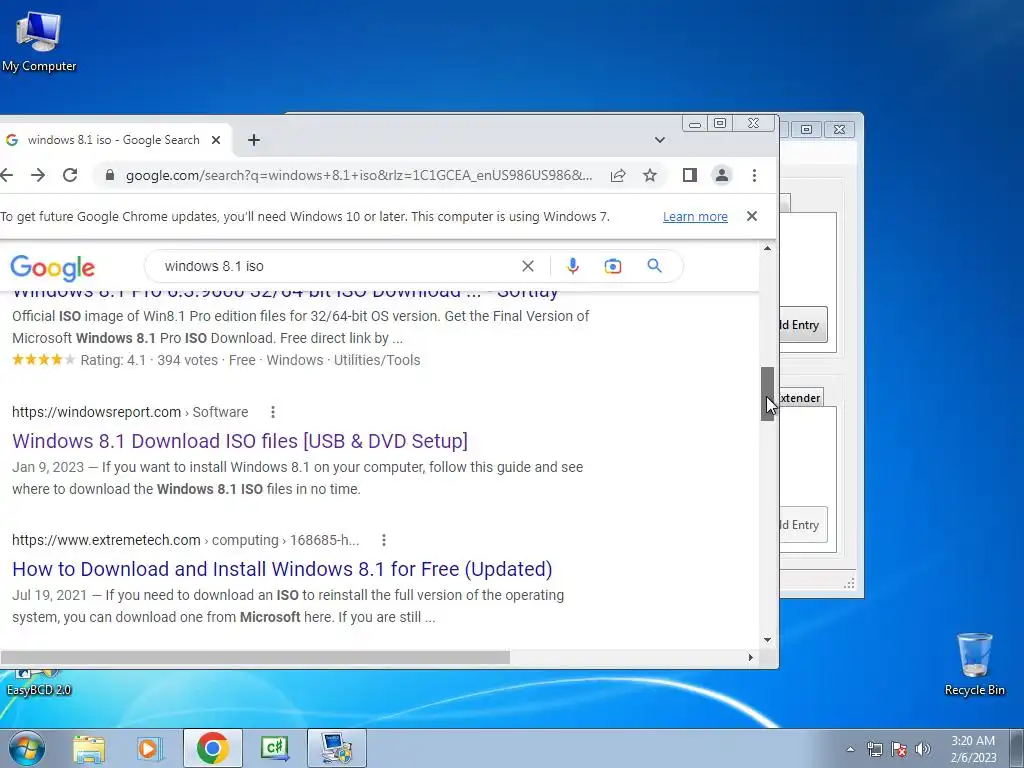Minimize the Chrome window

(x=695, y=123)
